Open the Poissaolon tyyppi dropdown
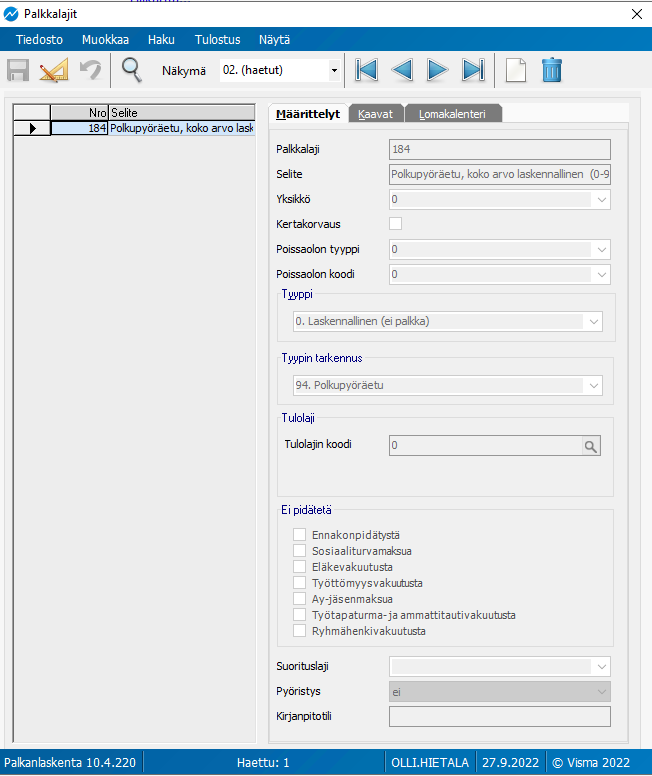This screenshot has height=776, width=652. (x=602, y=250)
